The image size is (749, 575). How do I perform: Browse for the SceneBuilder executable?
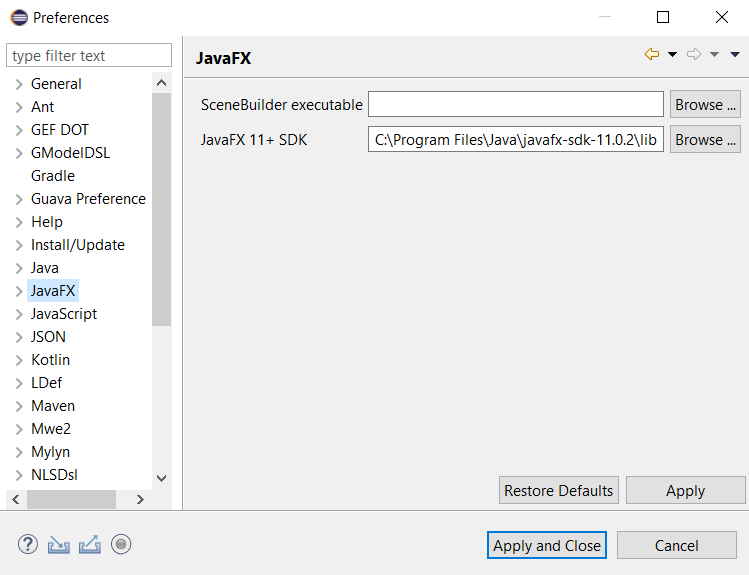(x=705, y=104)
